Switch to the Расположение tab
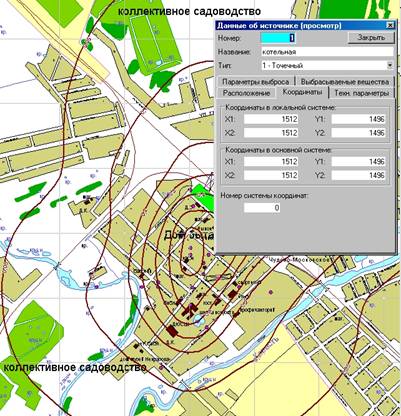The height and width of the screenshot is (416, 401). tap(246, 93)
